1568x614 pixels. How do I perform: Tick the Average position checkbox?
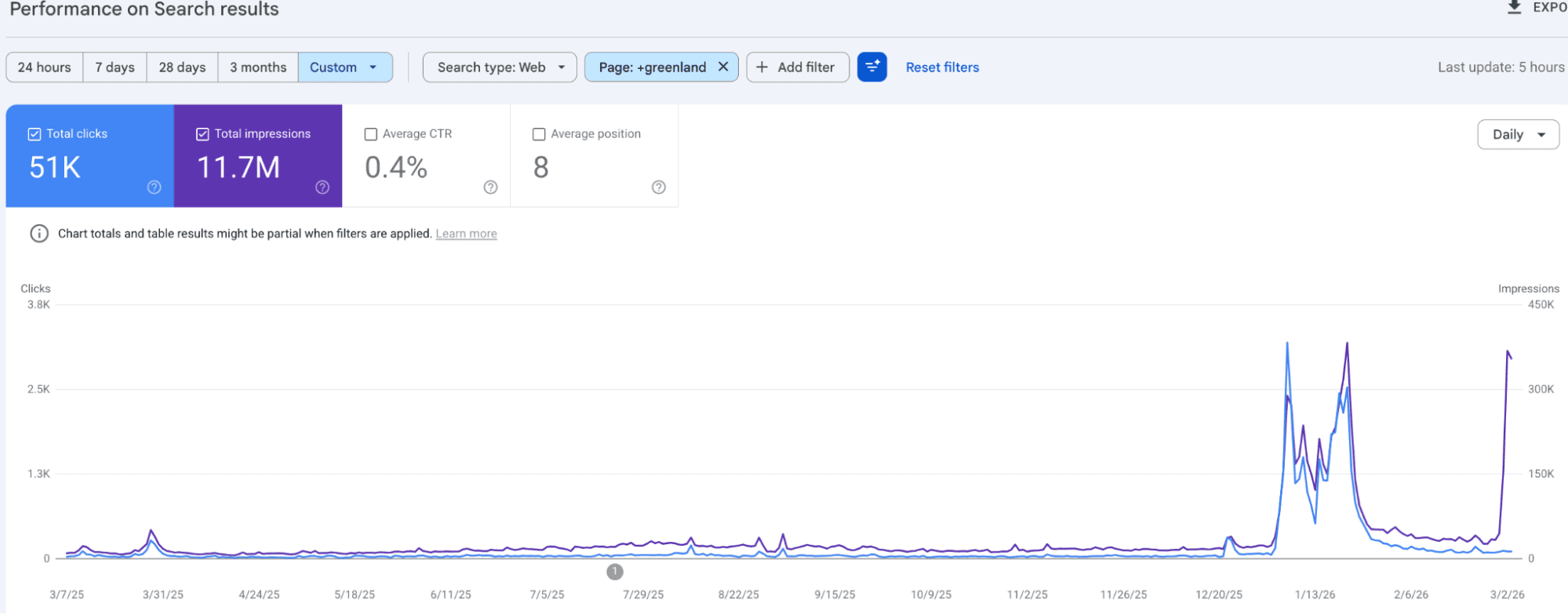pos(539,134)
